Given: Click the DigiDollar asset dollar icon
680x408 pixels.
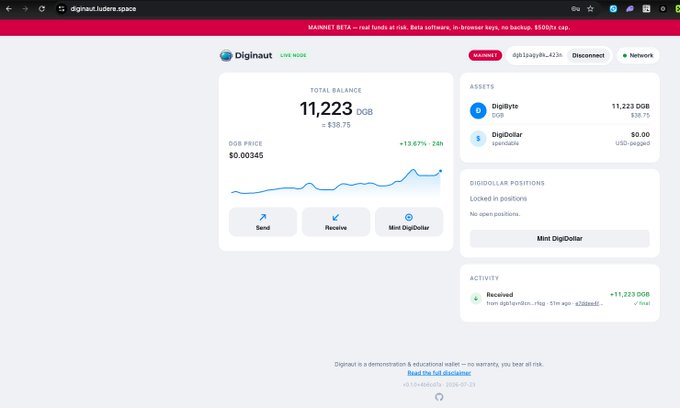Looking at the screenshot, I should pyautogui.click(x=478, y=139).
